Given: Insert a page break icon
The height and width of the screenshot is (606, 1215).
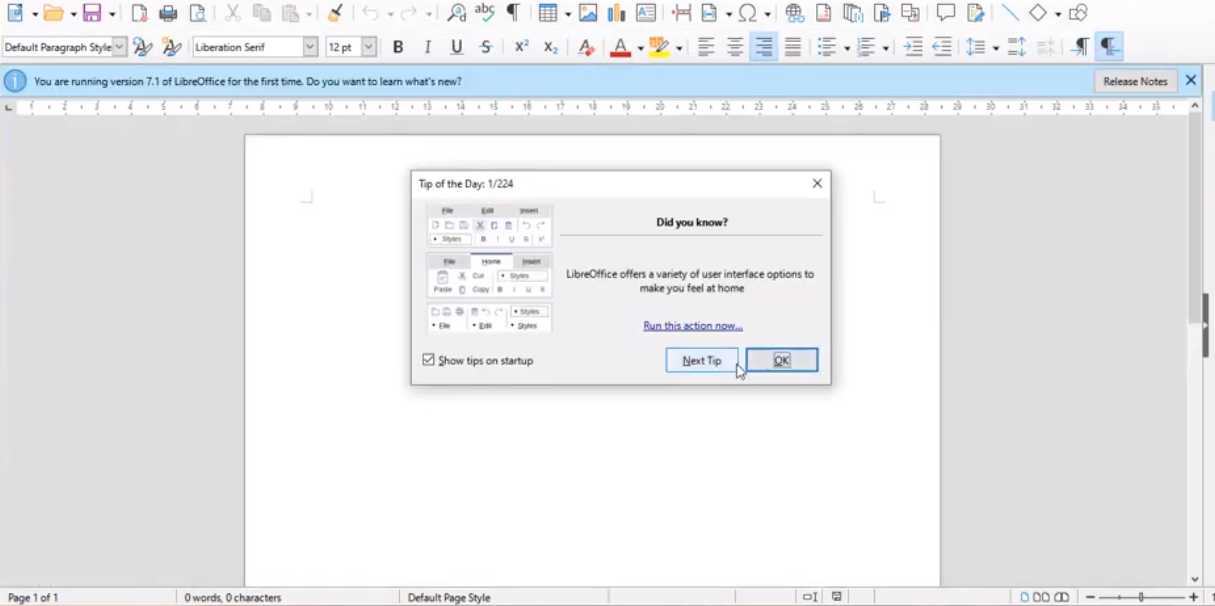Looking at the screenshot, I should pyautogui.click(x=682, y=13).
